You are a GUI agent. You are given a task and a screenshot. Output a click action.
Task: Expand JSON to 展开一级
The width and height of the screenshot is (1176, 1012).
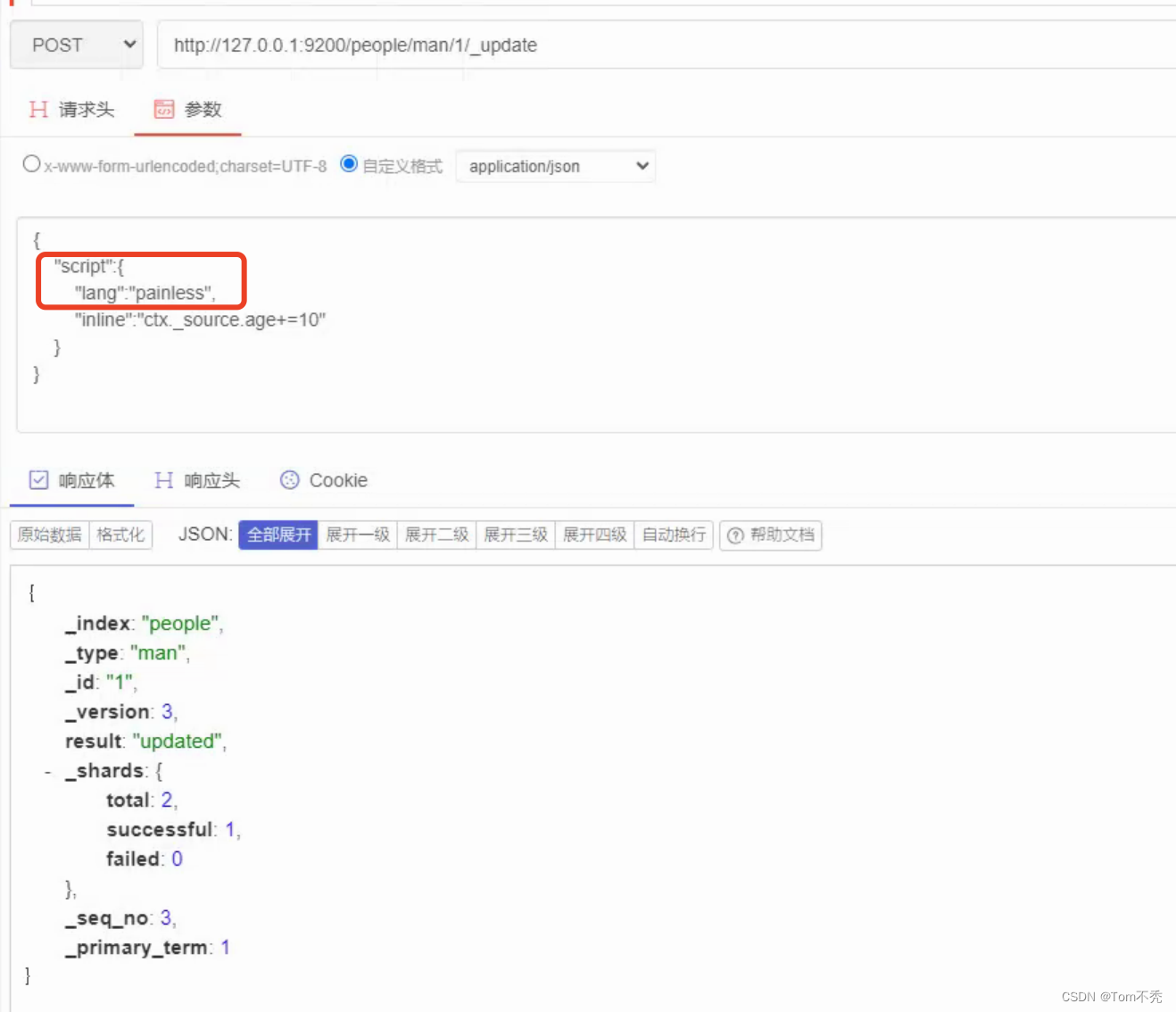[x=358, y=535]
